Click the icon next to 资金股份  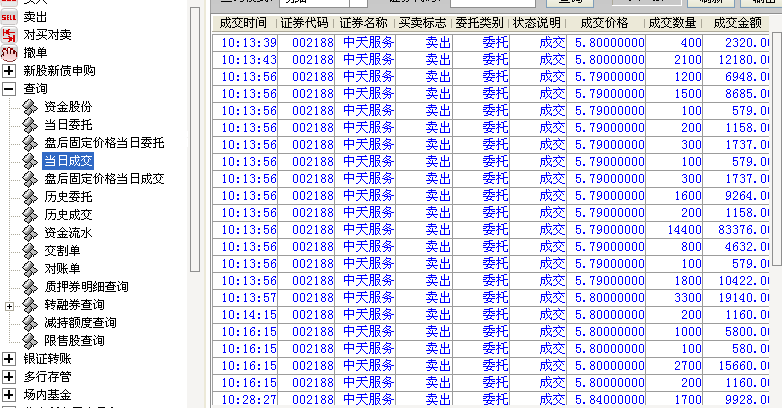click(x=30, y=107)
